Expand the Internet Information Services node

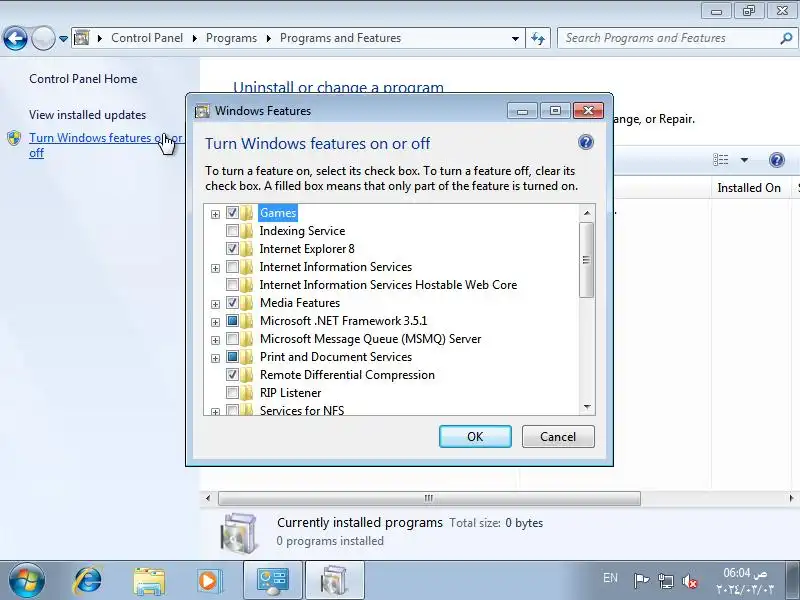pos(215,268)
